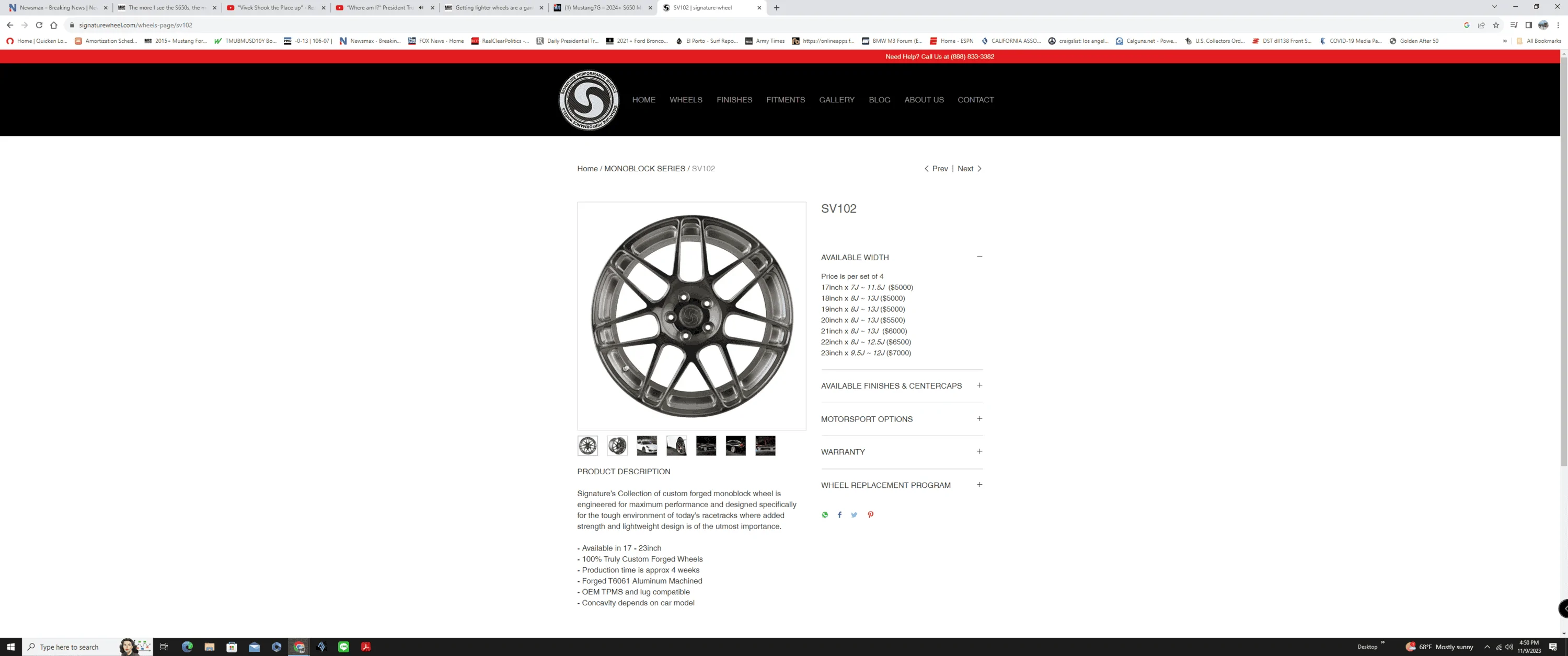Screen dimensions: 1568x656
Task: Open Chrome media controls icon
Action: click(1514, 25)
